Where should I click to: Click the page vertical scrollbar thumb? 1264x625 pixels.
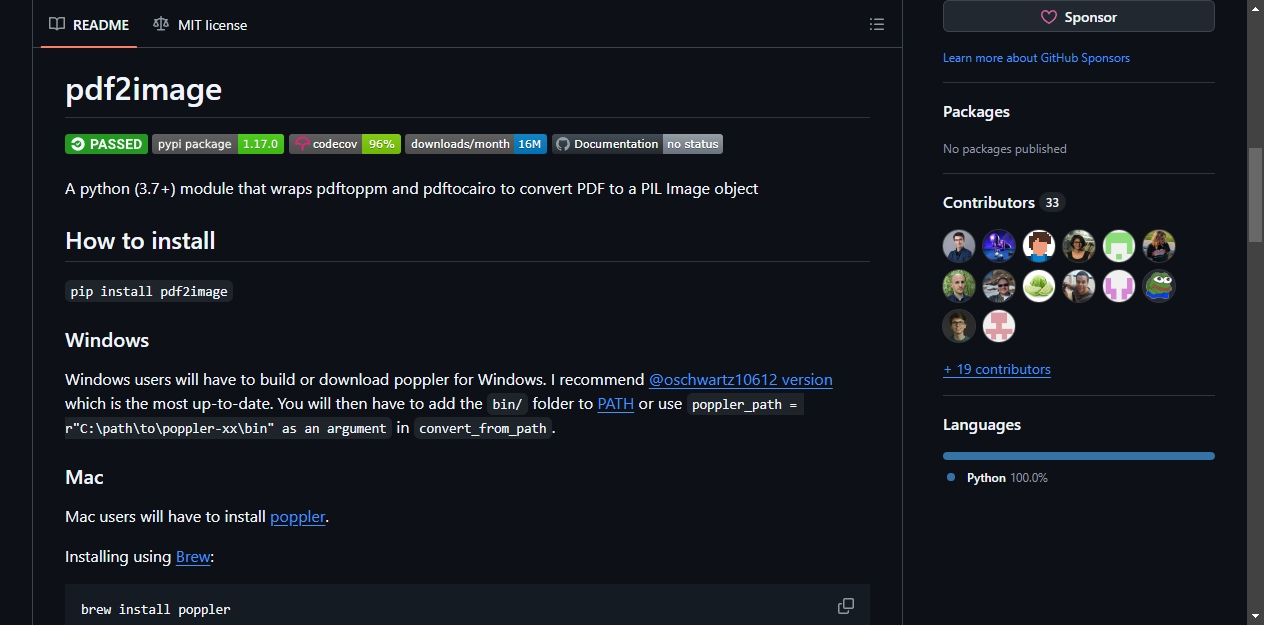click(1255, 194)
